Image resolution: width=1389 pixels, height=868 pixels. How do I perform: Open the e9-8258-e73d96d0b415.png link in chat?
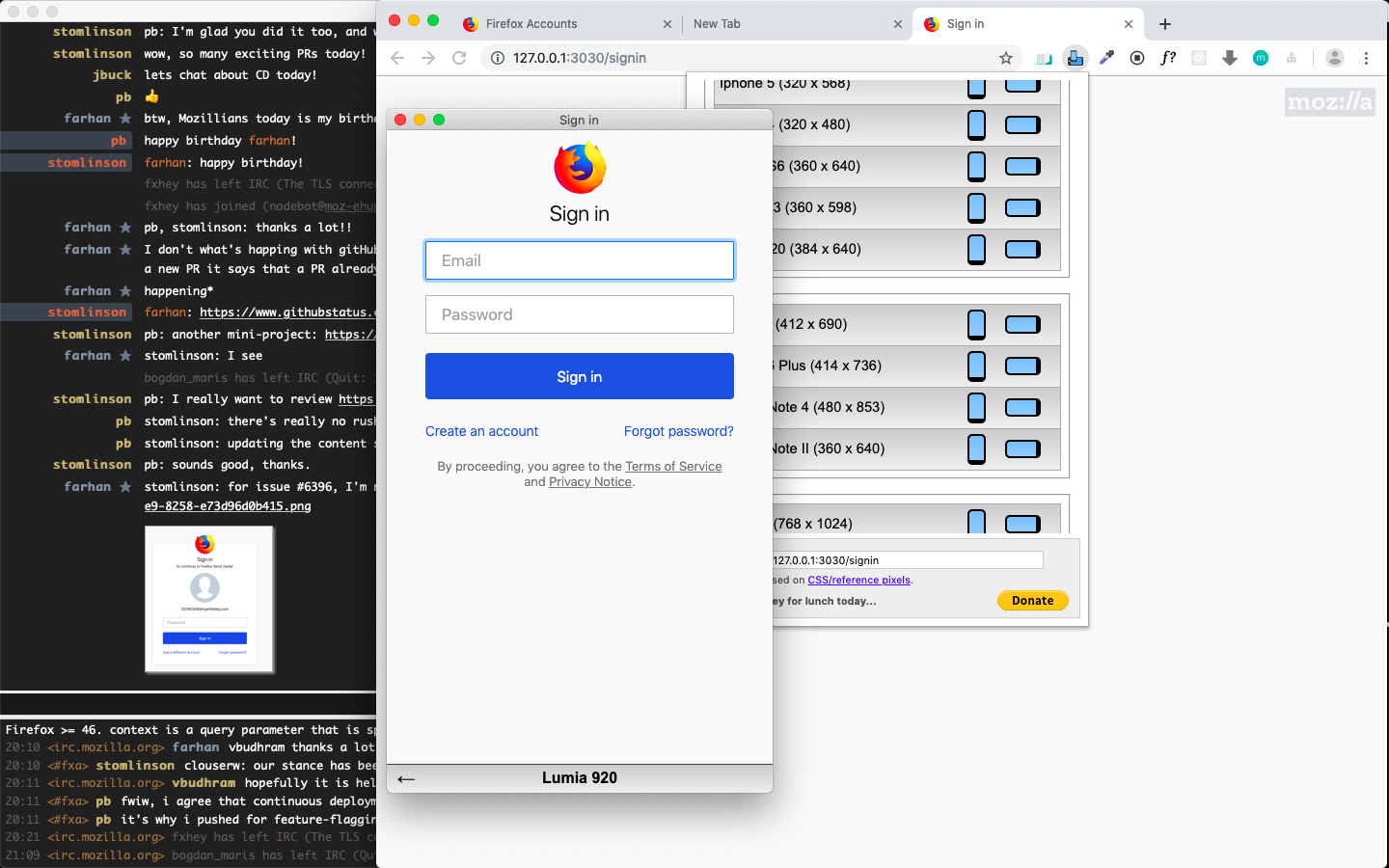coord(228,506)
